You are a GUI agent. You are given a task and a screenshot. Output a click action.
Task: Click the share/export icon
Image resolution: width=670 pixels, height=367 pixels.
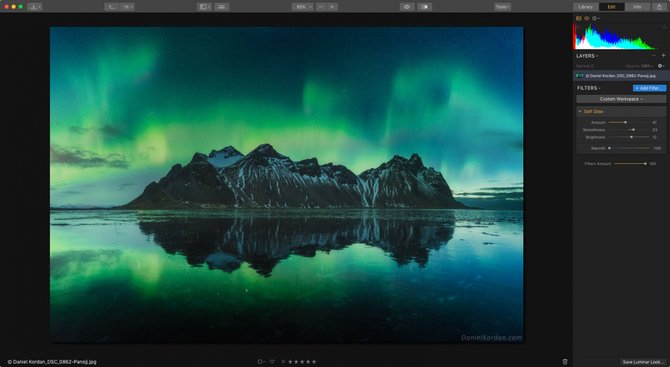coord(660,7)
